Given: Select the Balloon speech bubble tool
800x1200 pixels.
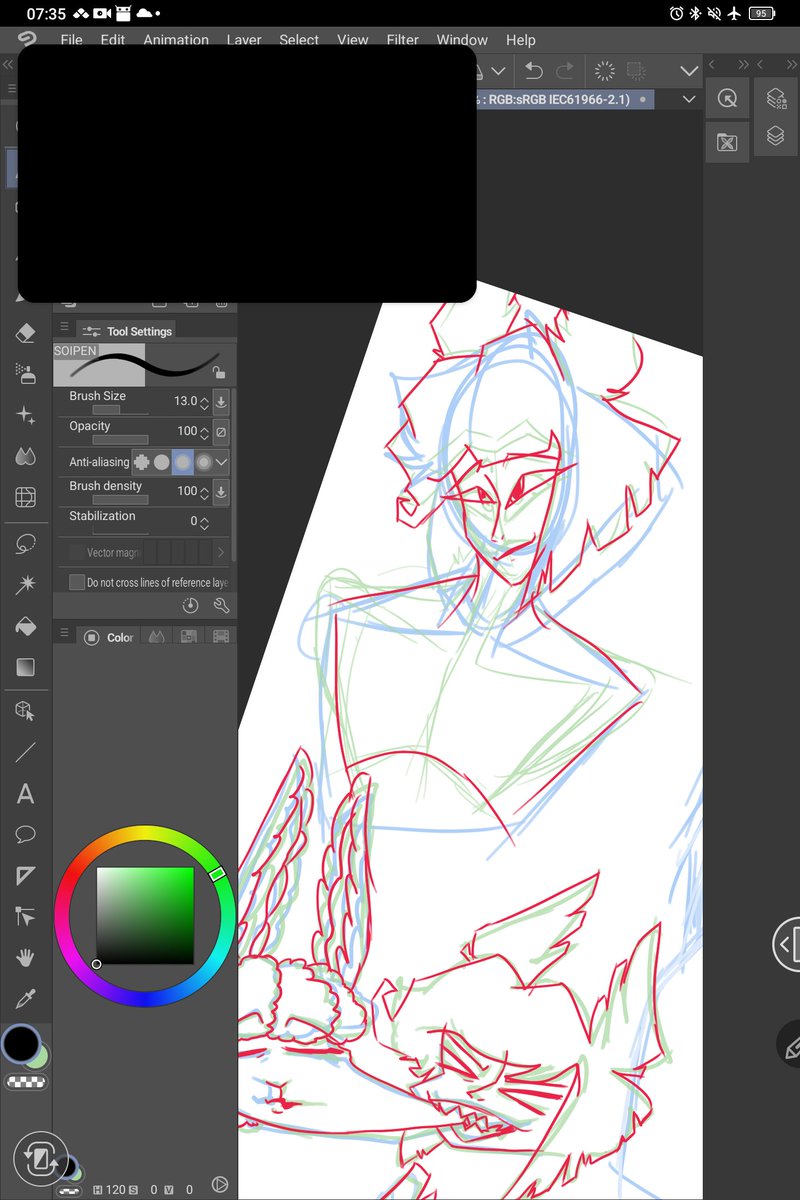Looking at the screenshot, I should tap(26, 834).
